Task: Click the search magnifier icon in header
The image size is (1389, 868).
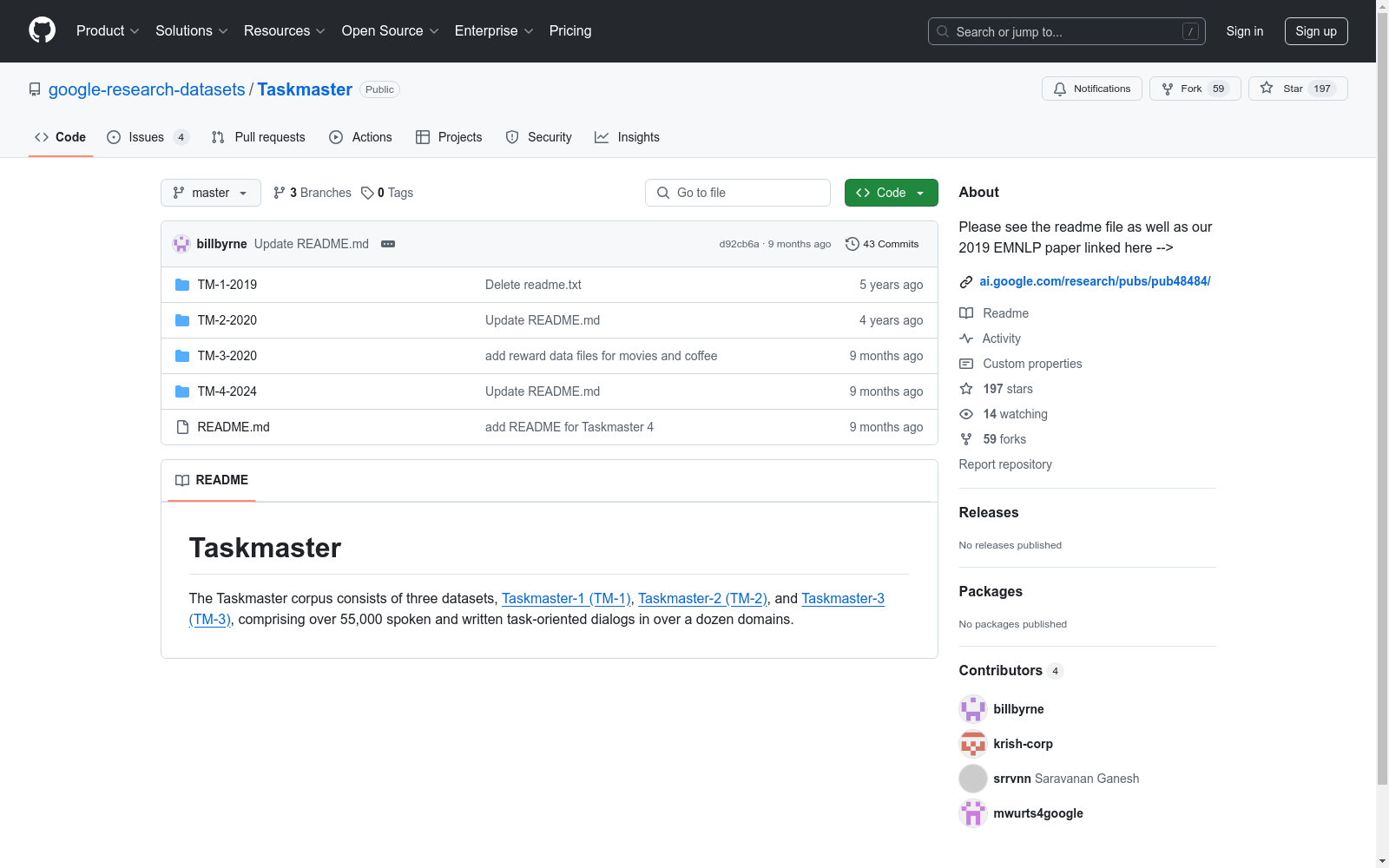Action: click(x=943, y=31)
